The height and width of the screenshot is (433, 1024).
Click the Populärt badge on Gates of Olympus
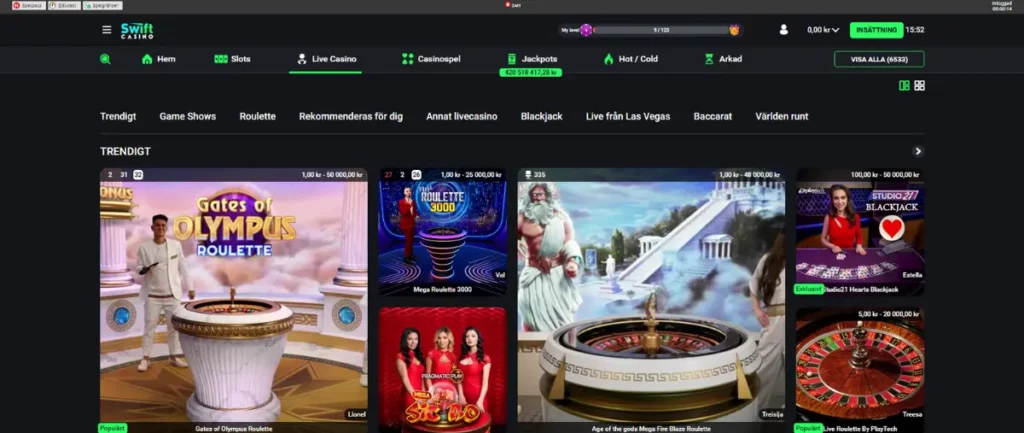tap(112, 428)
